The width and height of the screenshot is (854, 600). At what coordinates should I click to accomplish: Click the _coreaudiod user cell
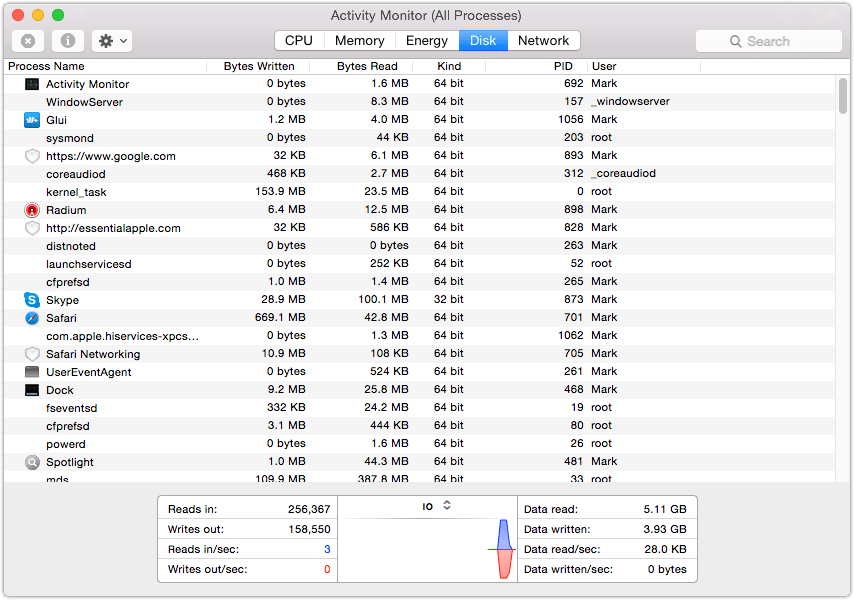[624, 174]
